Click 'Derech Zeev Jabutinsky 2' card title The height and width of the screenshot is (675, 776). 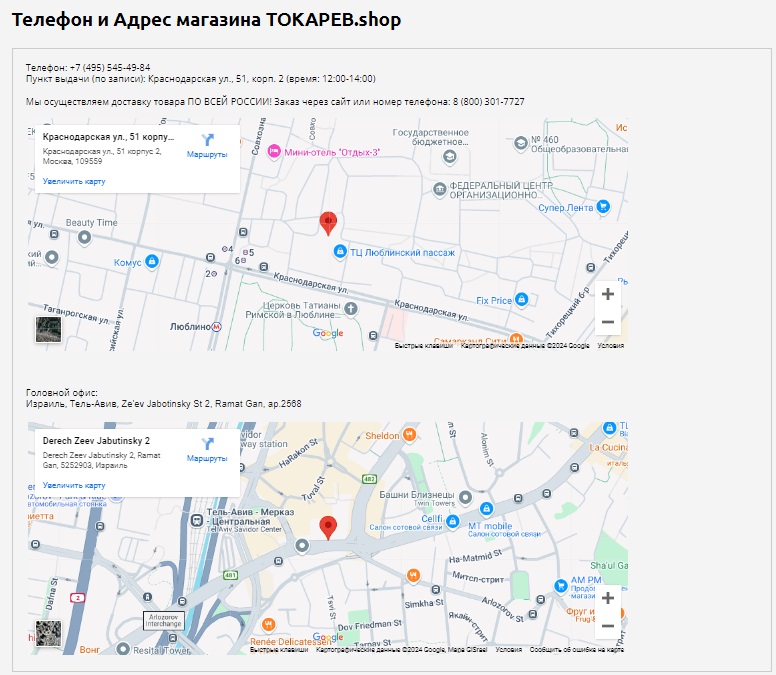(96, 440)
